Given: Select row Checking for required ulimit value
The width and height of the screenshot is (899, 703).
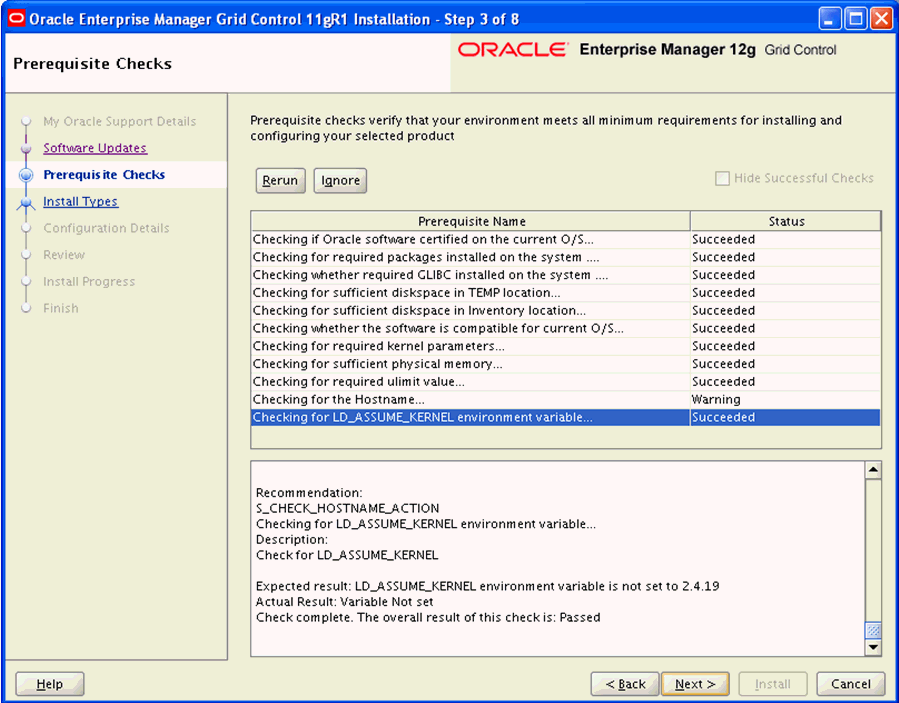Looking at the screenshot, I should 565,382.
